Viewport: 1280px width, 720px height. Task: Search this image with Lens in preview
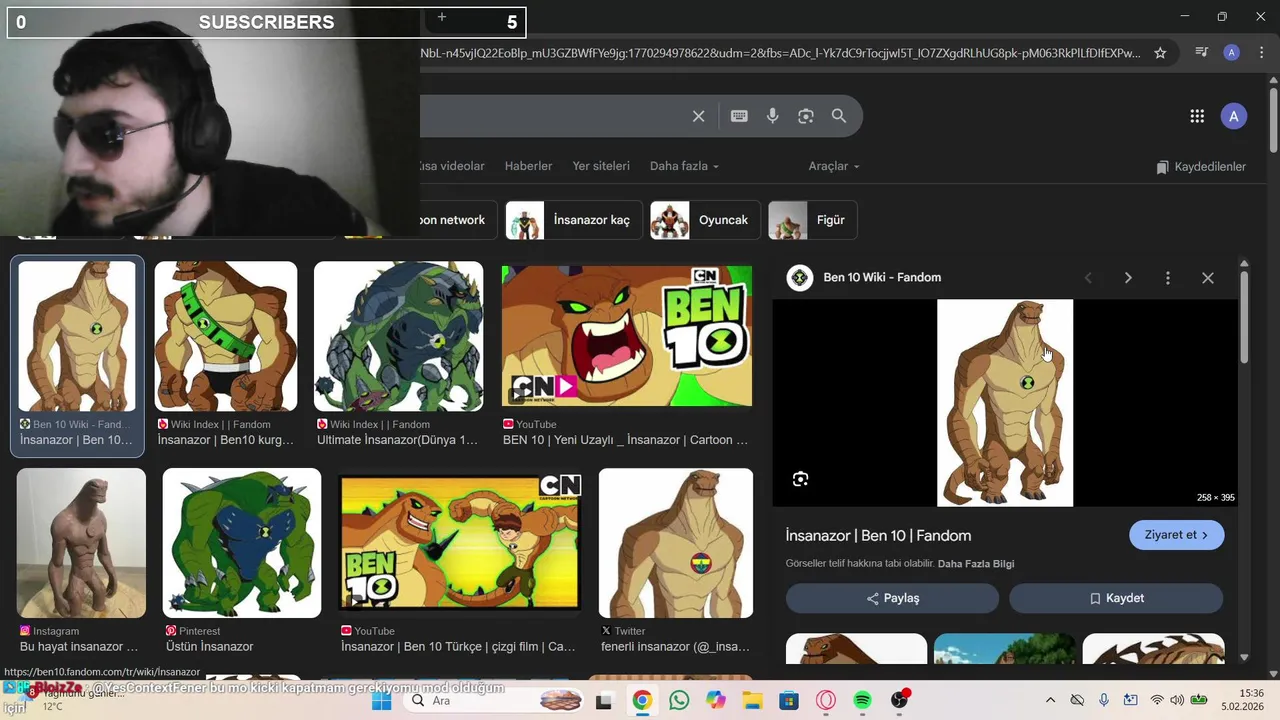(800, 479)
